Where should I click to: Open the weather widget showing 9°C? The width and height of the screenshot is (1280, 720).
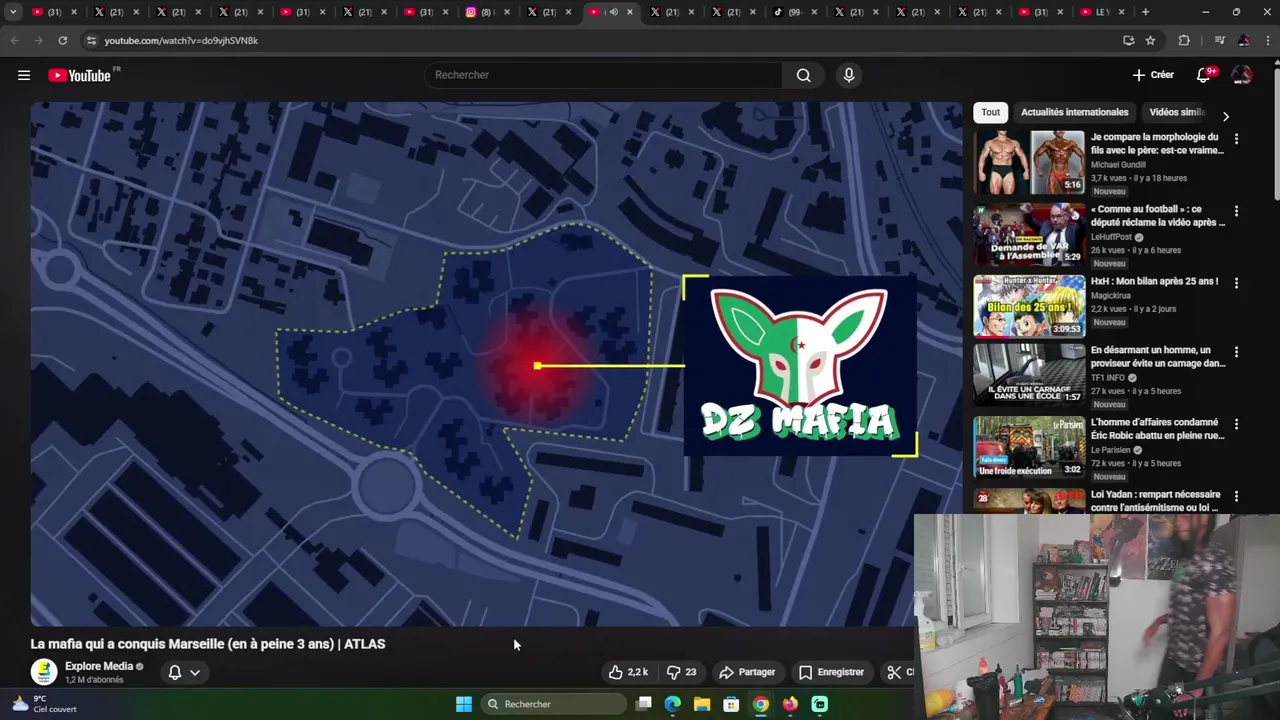coord(44,704)
